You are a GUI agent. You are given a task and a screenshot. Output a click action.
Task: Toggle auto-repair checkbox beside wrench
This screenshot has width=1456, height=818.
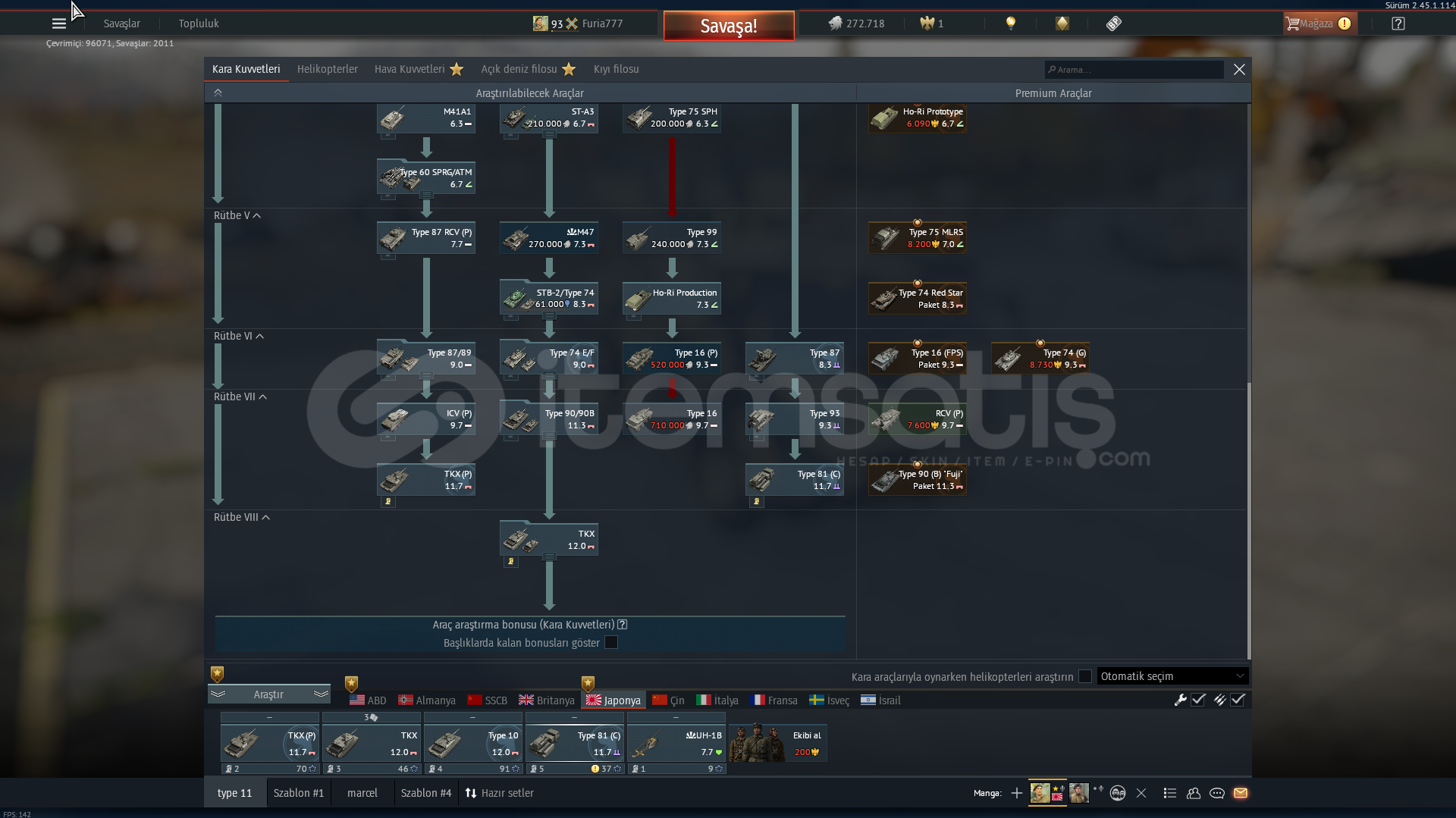click(1198, 700)
